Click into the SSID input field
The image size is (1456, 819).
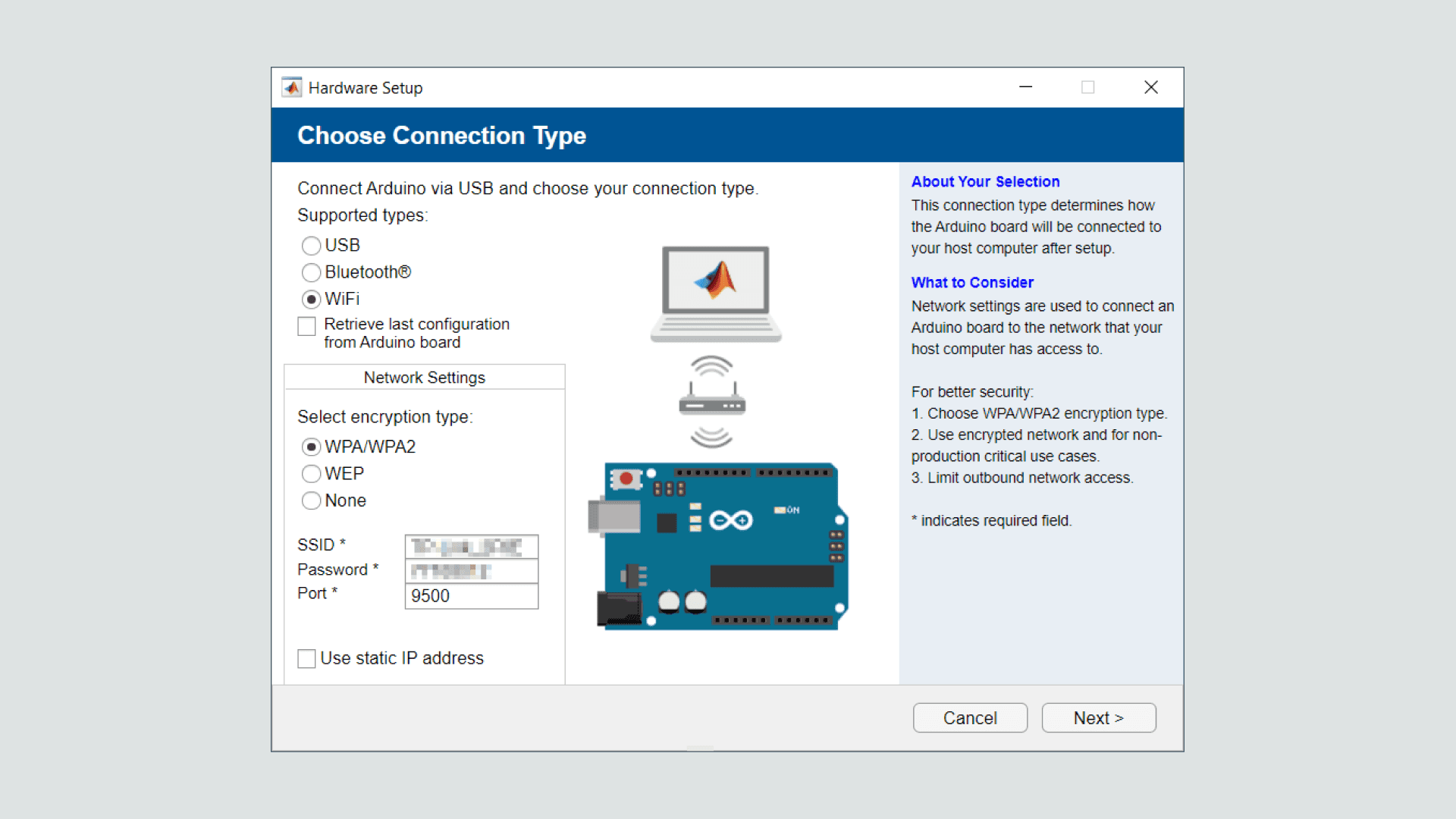tap(471, 546)
